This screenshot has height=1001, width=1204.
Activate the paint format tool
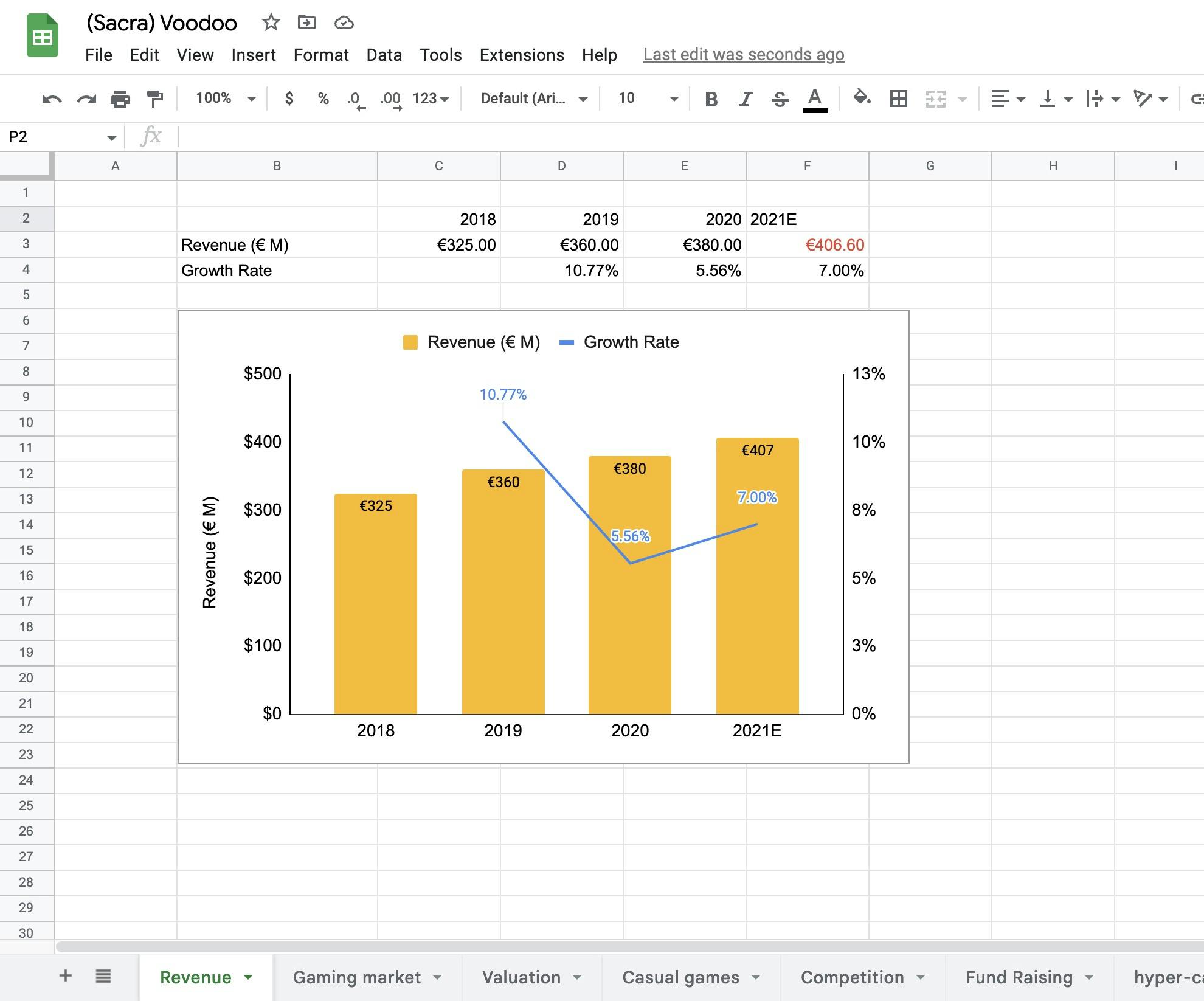(x=155, y=99)
